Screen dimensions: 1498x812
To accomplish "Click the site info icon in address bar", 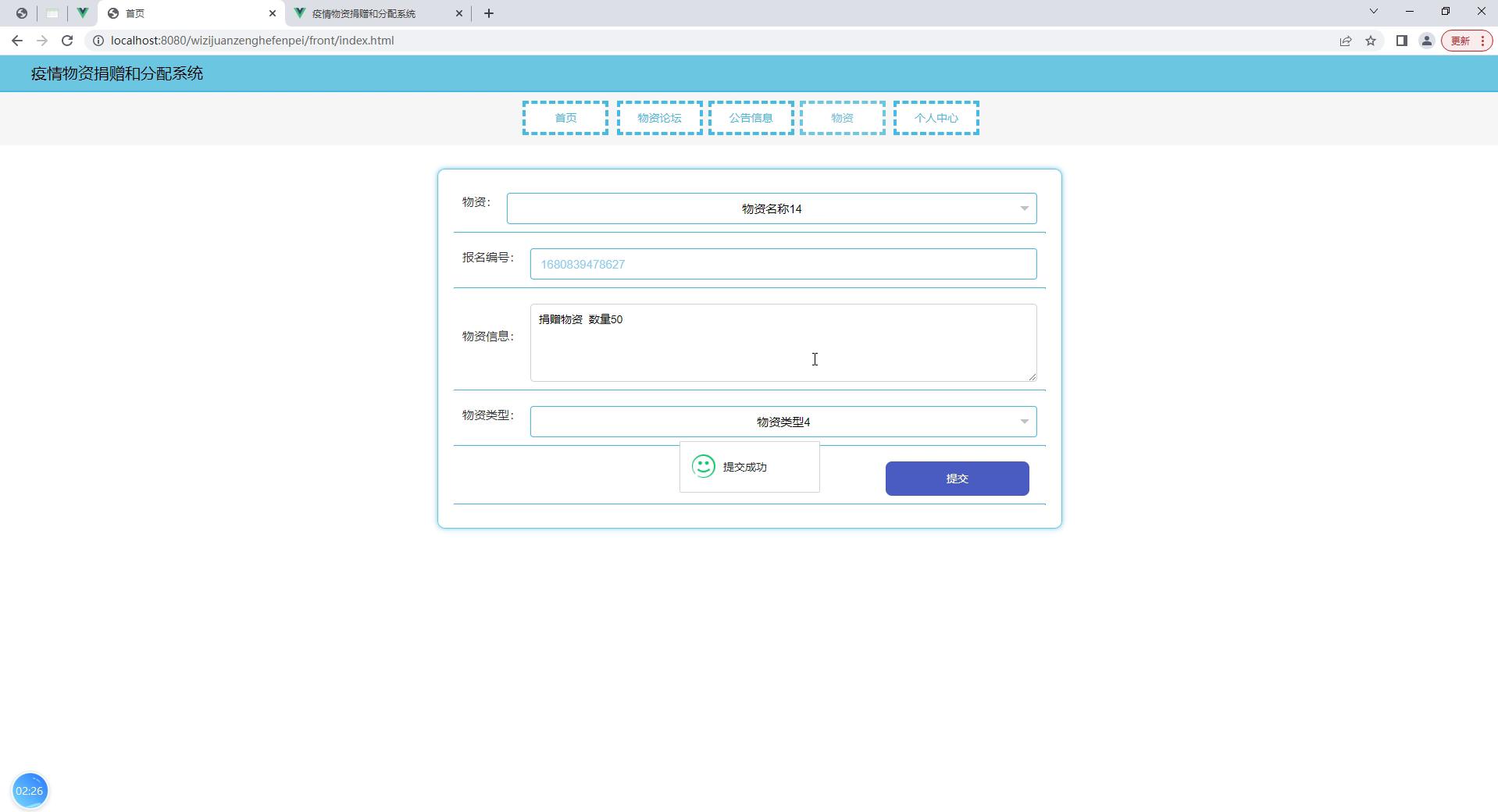I will [98, 41].
